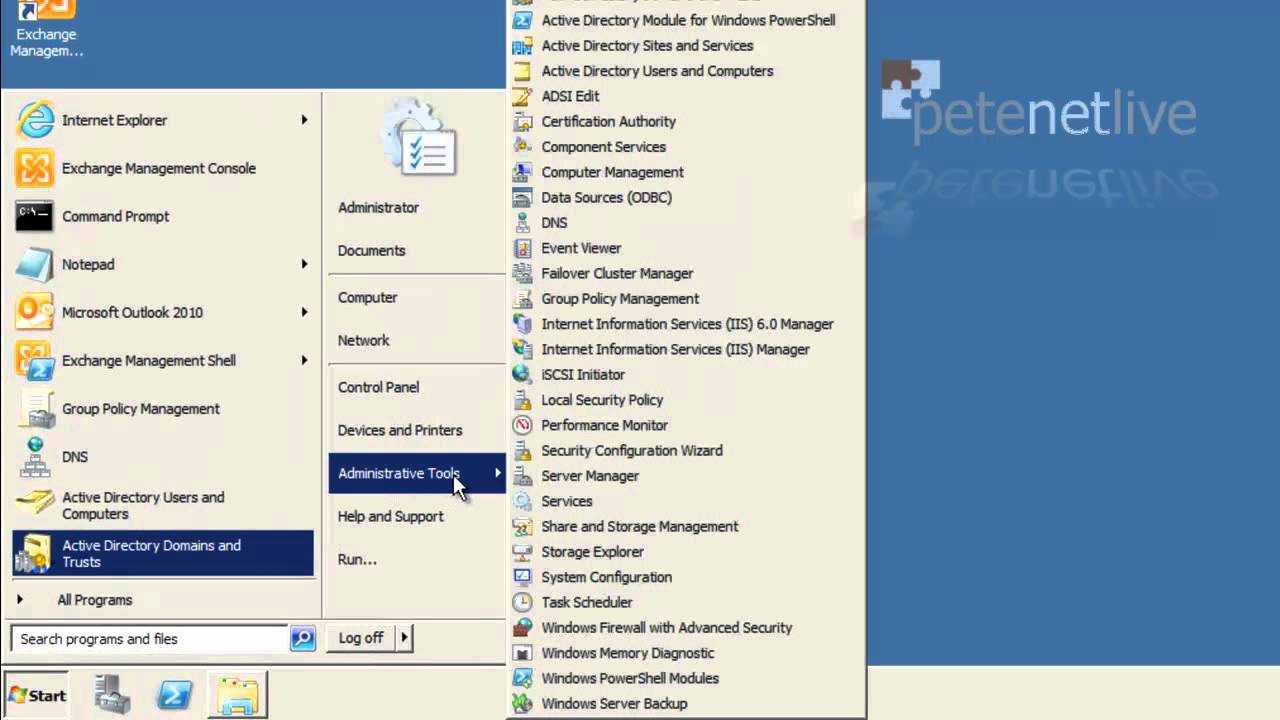Image resolution: width=1280 pixels, height=720 pixels.
Task: Click the Windows Server Backup icon
Action: (x=522, y=703)
